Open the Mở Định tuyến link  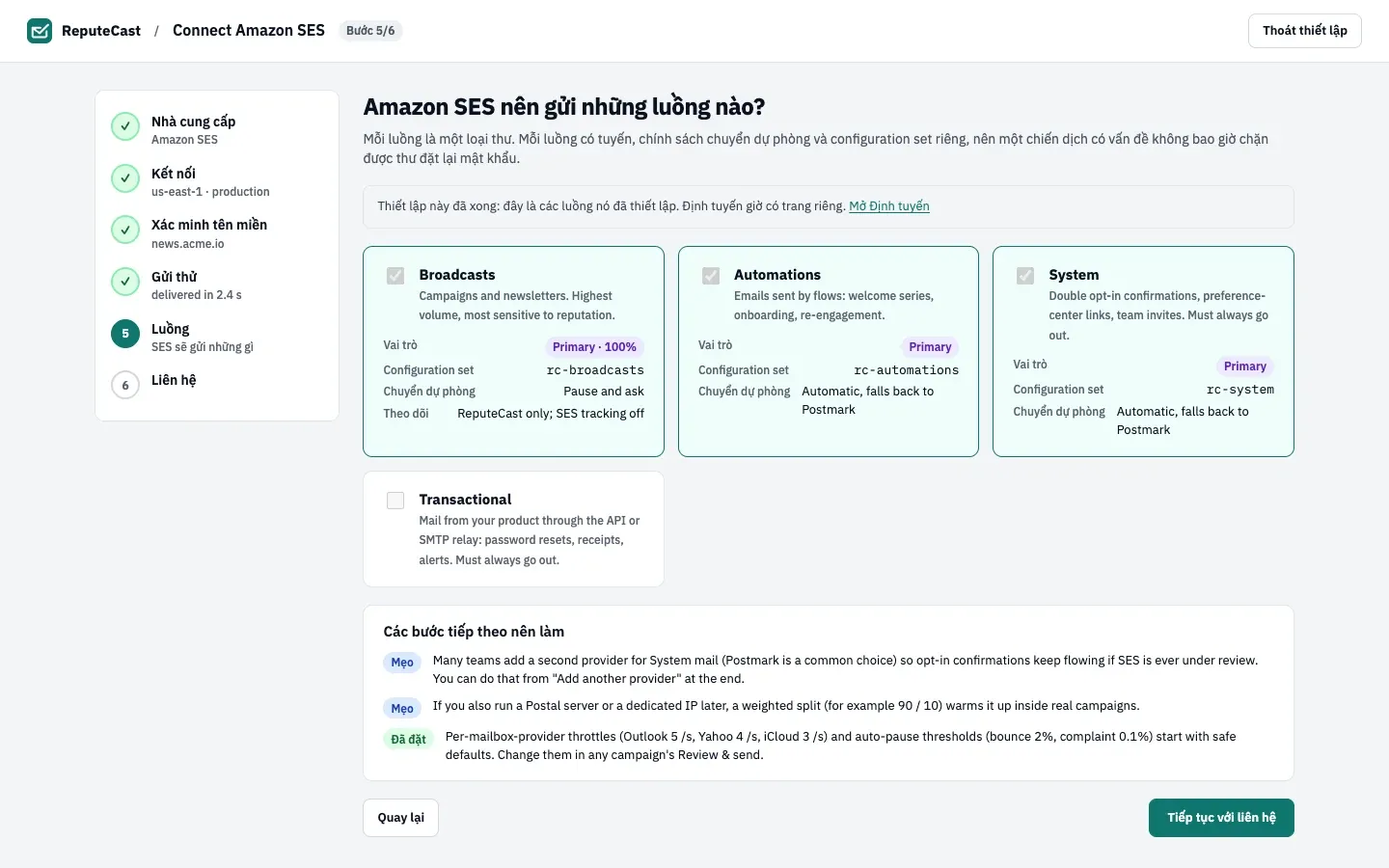point(889,206)
